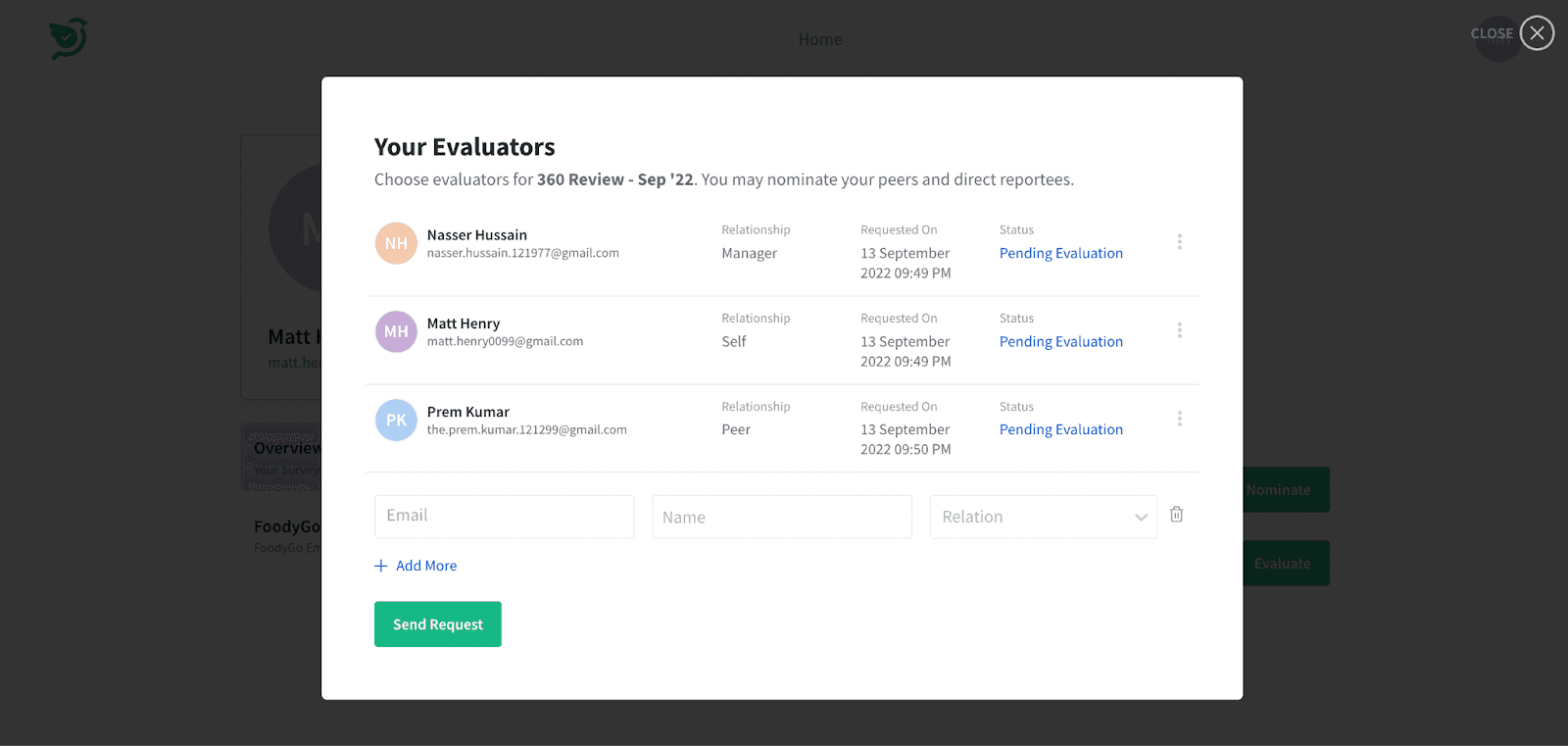
Task: Open options menu for Nasser Hussain row
Action: (x=1179, y=242)
